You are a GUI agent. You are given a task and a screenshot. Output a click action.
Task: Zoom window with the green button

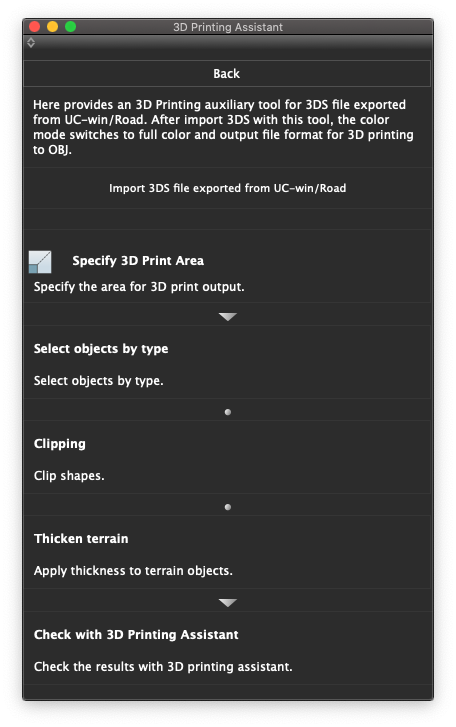70,27
